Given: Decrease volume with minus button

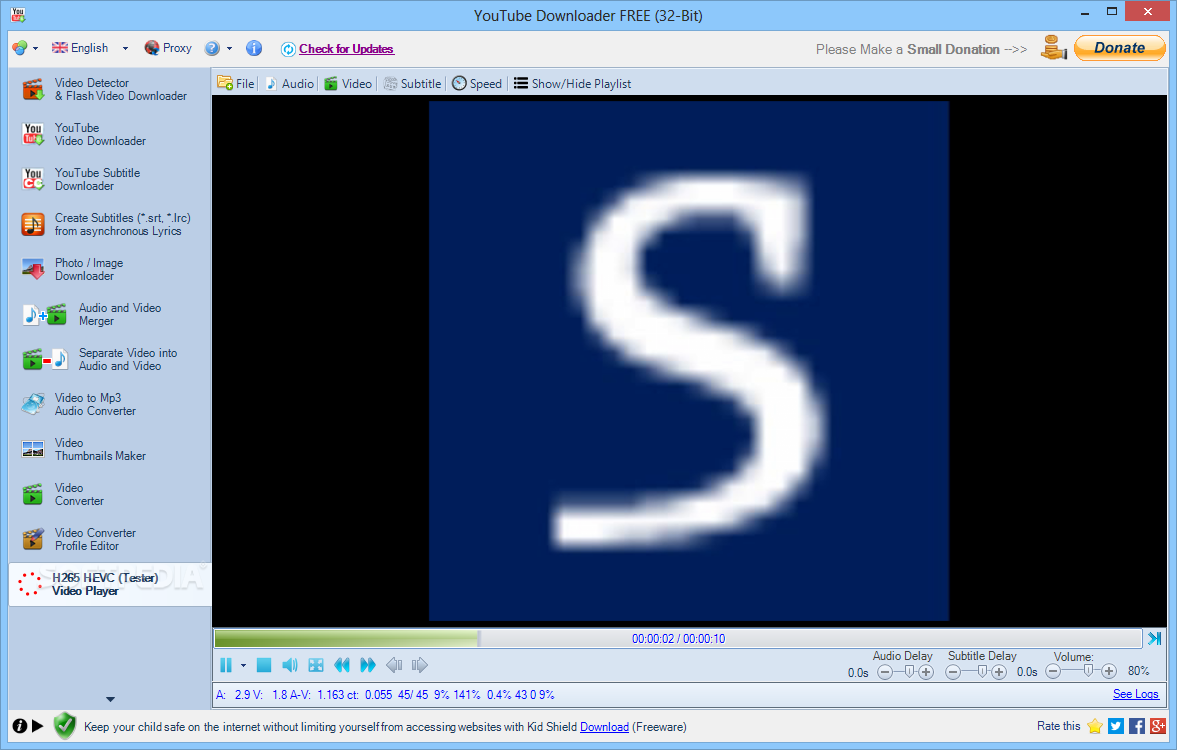Looking at the screenshot, I should 1053,671.
